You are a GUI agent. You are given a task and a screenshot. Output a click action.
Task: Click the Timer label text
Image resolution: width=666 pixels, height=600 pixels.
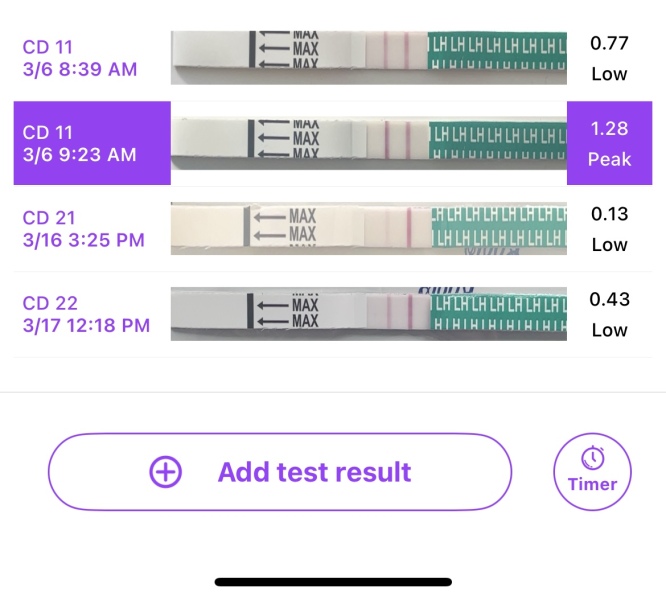point(593,485)
